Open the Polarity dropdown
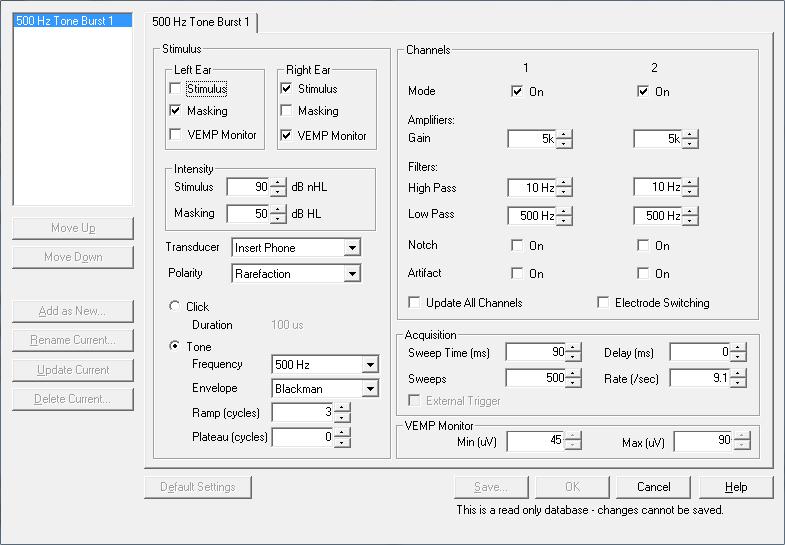 352,274
